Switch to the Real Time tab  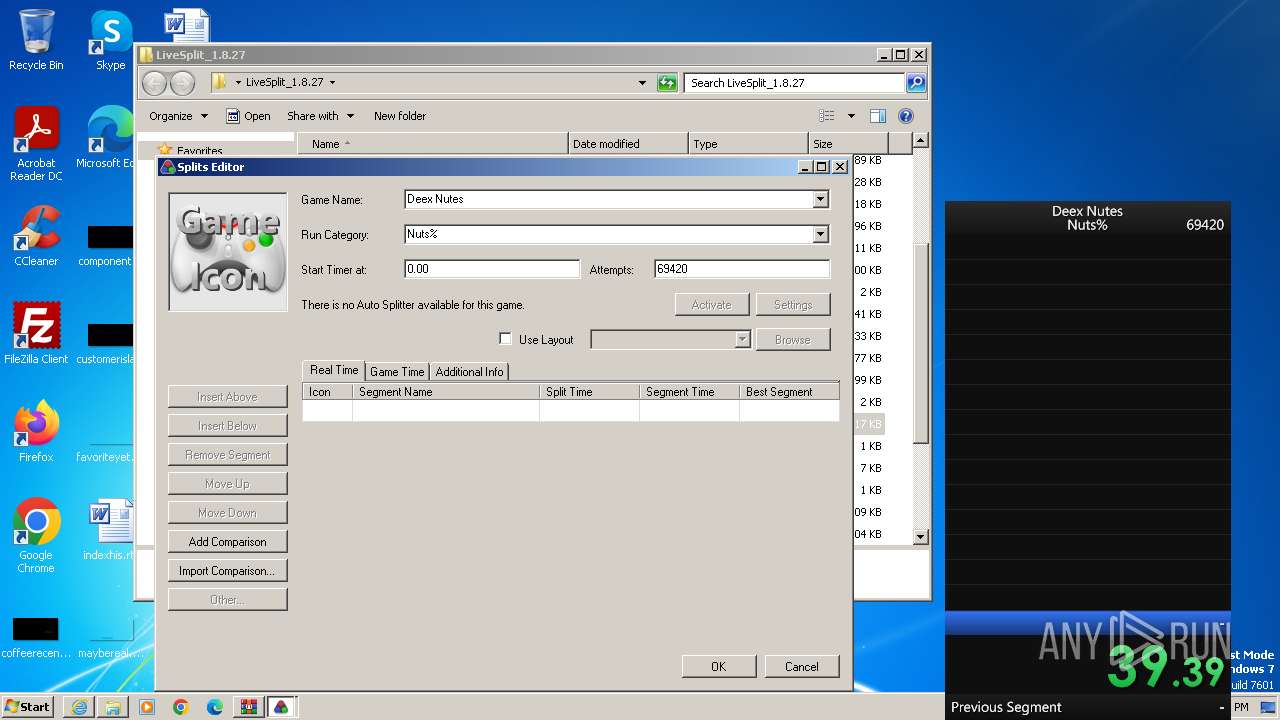point(334,370)
